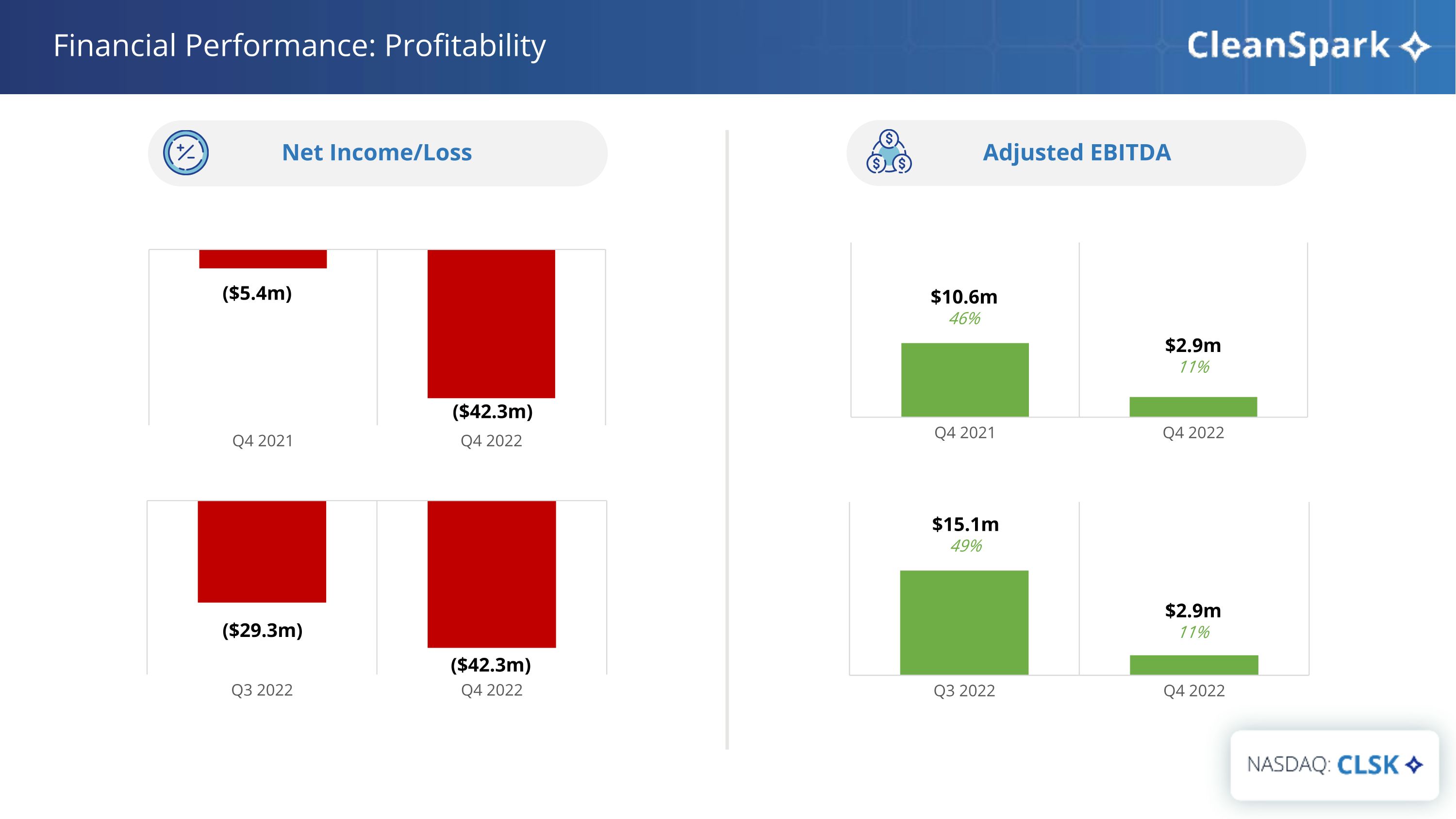Image resolution: width=1456 pixels, height=819 pixels.
Task: Select the $15.1m data label
Action: tap(965, 524)
